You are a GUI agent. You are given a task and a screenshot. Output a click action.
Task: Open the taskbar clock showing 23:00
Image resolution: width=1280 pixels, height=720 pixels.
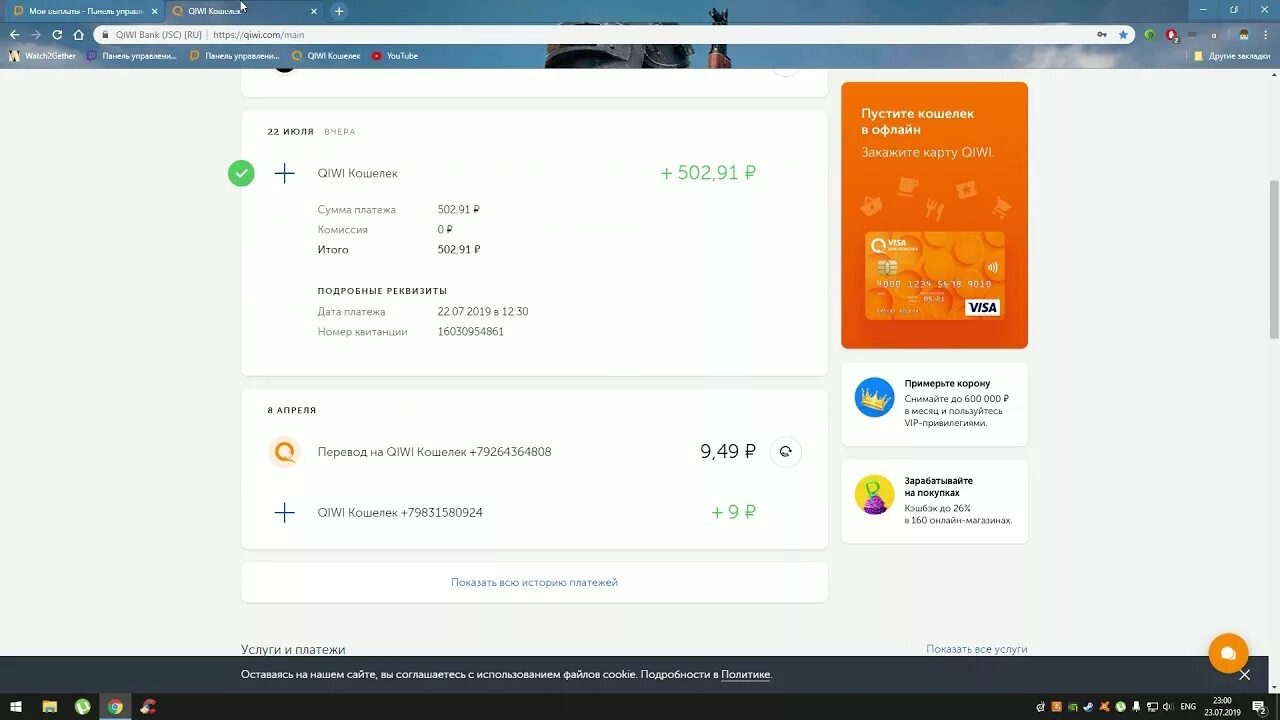coord(1221,707)
